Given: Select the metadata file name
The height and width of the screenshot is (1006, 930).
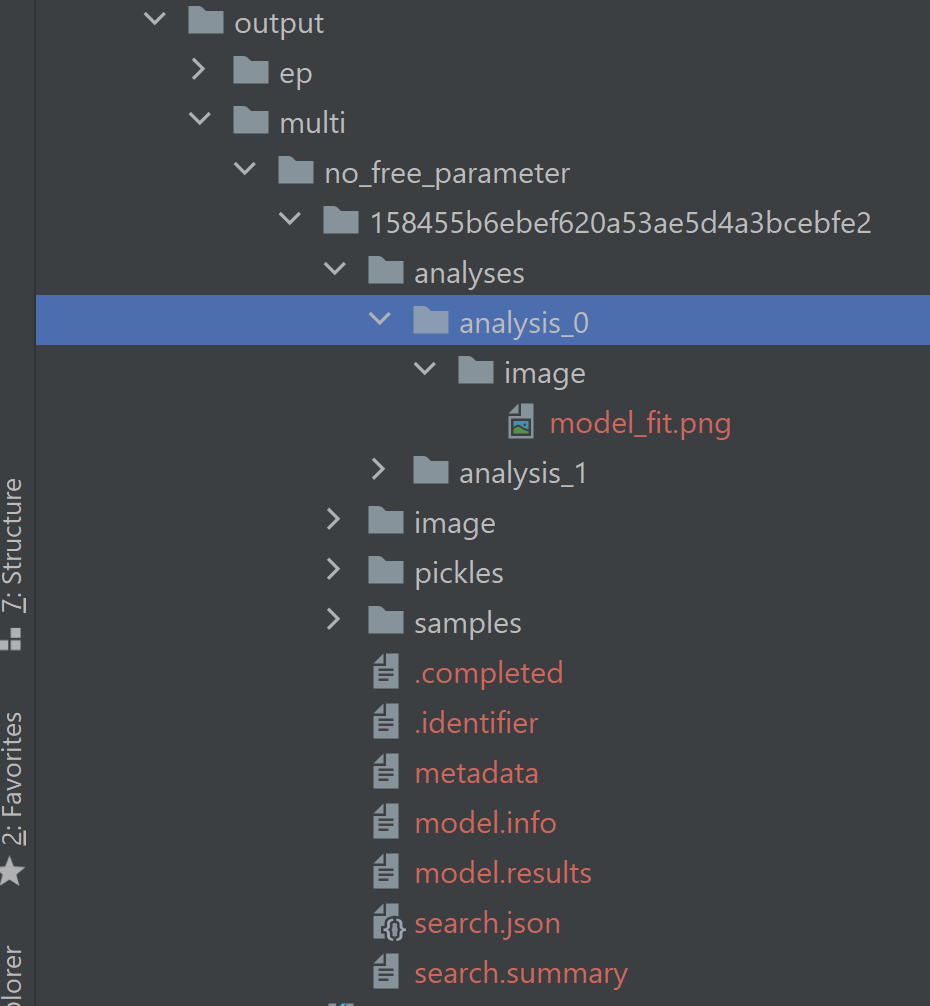Looking at the screenshot, I should coord(476,773).
